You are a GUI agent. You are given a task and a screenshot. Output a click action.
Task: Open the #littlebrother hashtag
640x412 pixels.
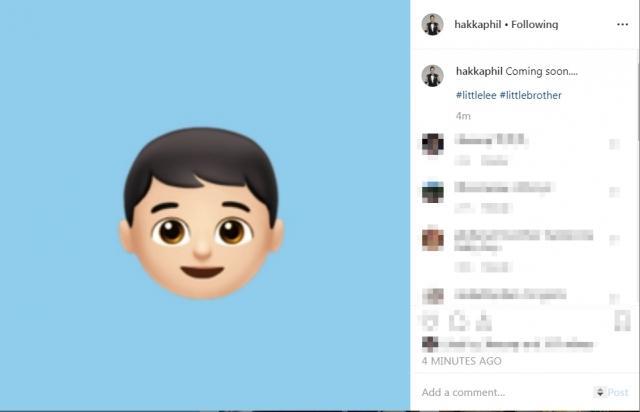coord(531,95)
